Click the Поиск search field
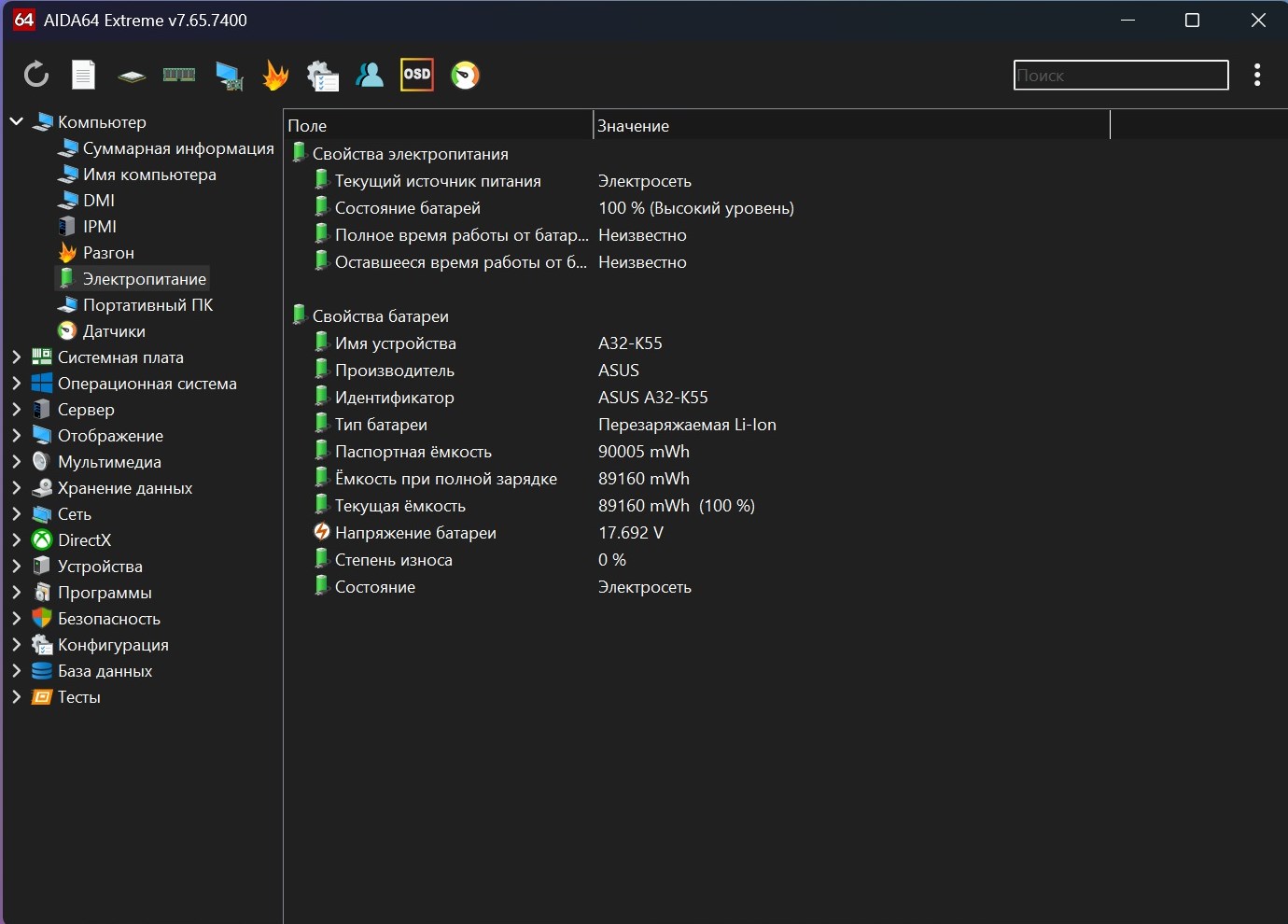 pos(1120,76)
